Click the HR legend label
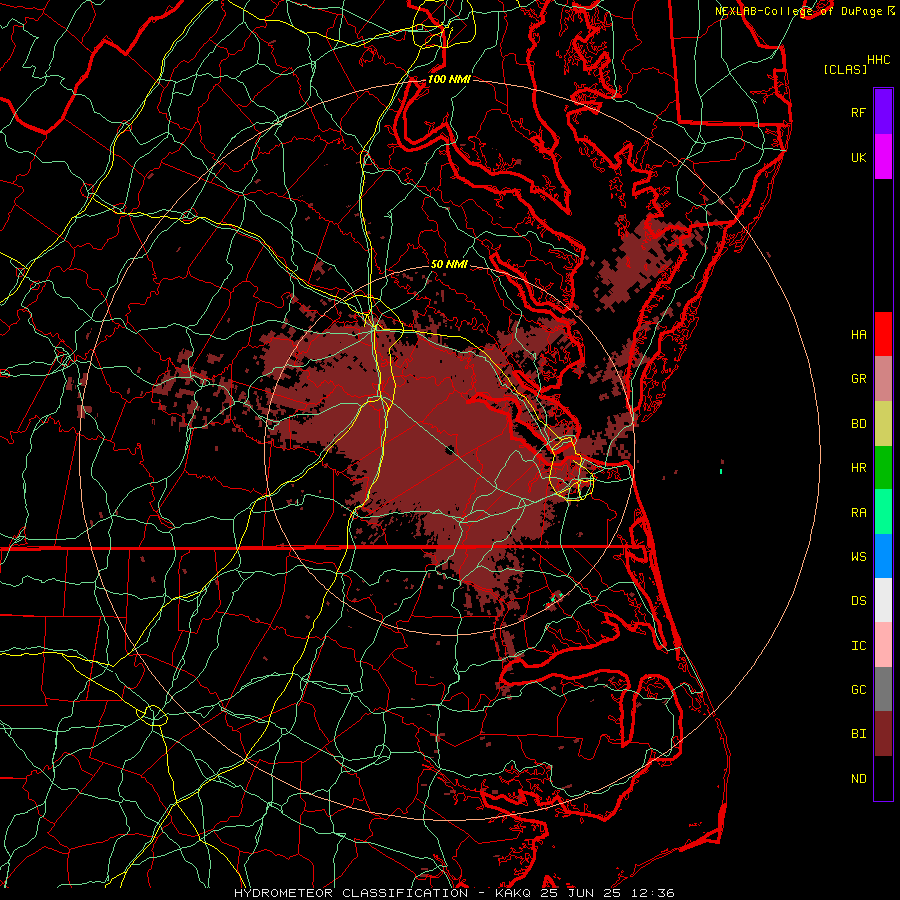 point(858,468)
